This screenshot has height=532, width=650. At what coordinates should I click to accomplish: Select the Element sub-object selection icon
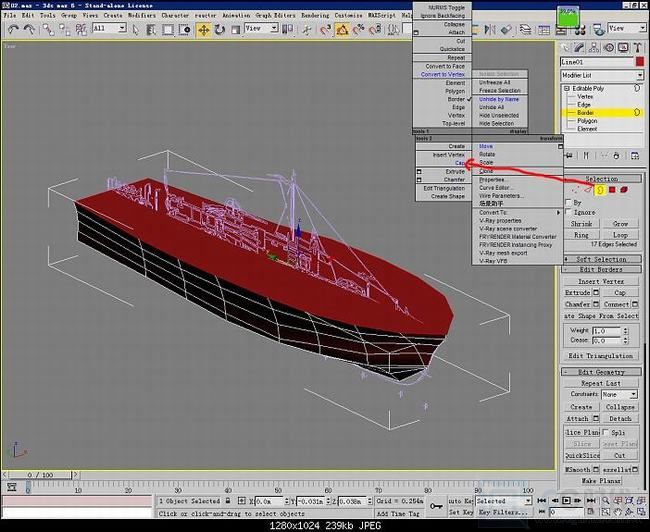pyautogui.click(x=624, y=189)
